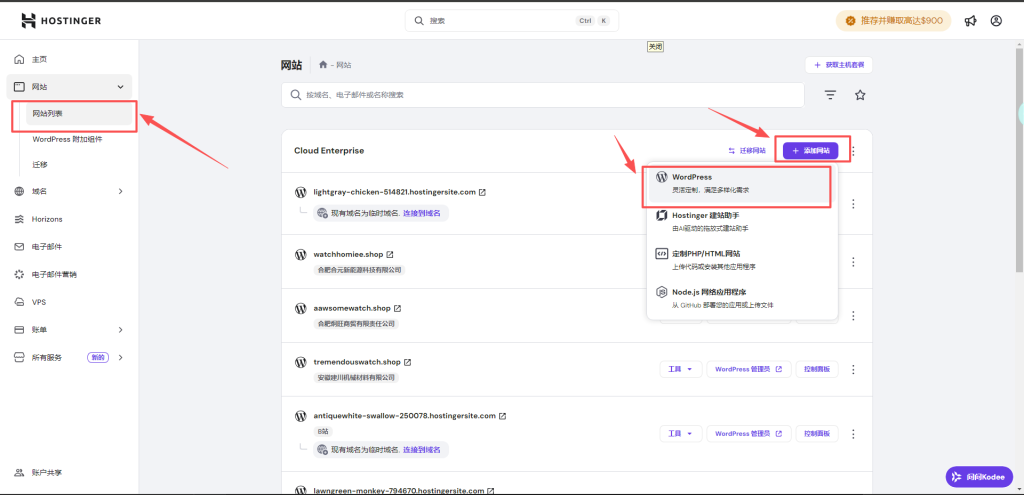Open the user account profile icon
Screen dimensions: 1024x495
(996, 21)
